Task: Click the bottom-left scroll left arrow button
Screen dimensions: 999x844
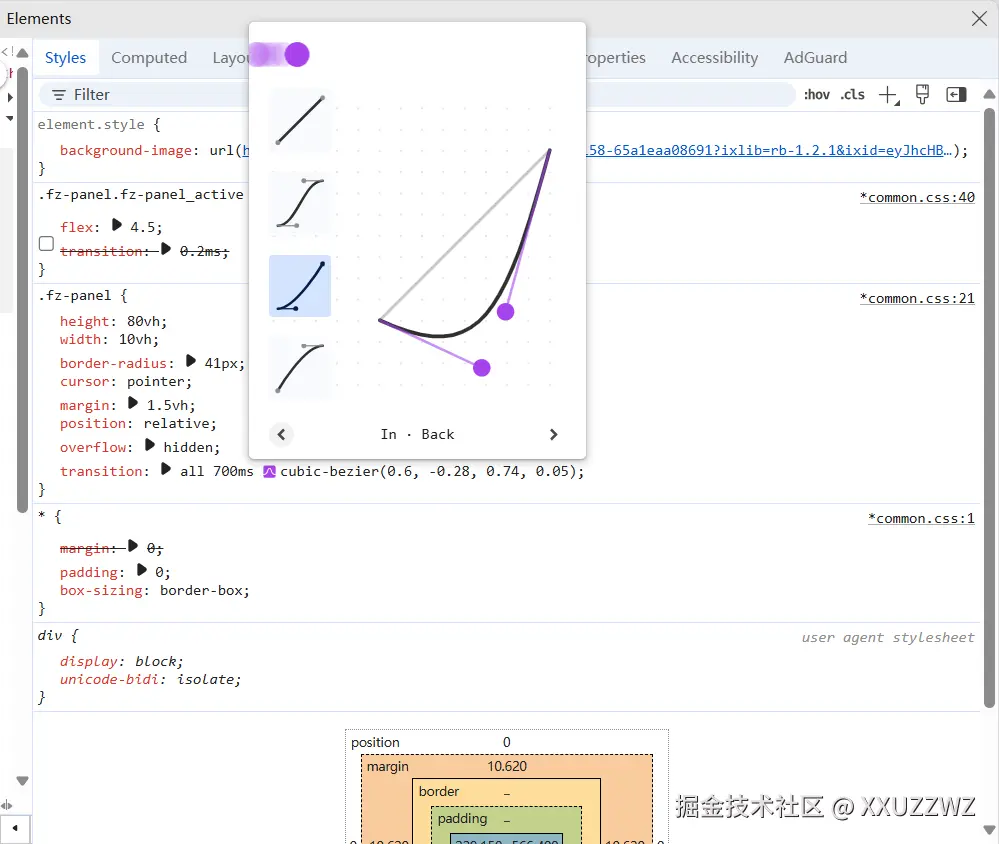Action: point(15,829)
